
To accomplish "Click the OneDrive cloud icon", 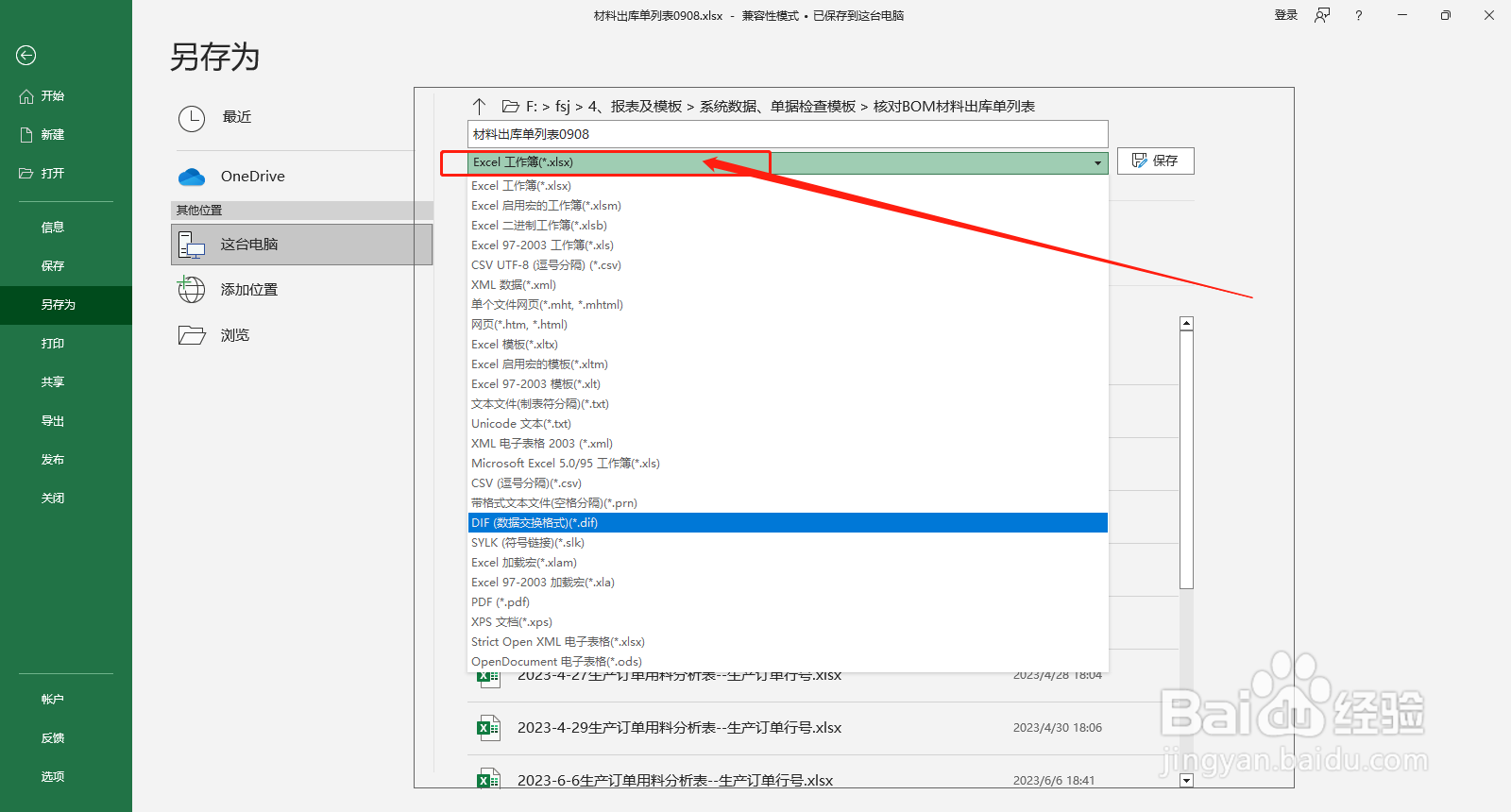I will [x=192, y=177].
